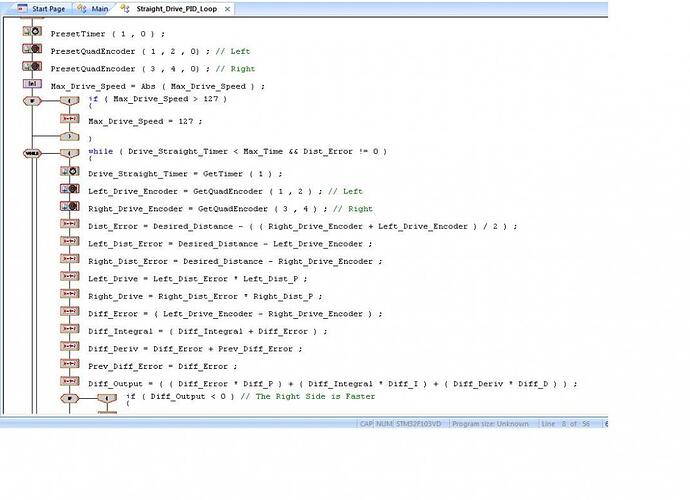The height and width of the screenshot is (500, 690).
Task: Switch to the Start Page tab
Action: pyautogui.click(x=41, y=8)
